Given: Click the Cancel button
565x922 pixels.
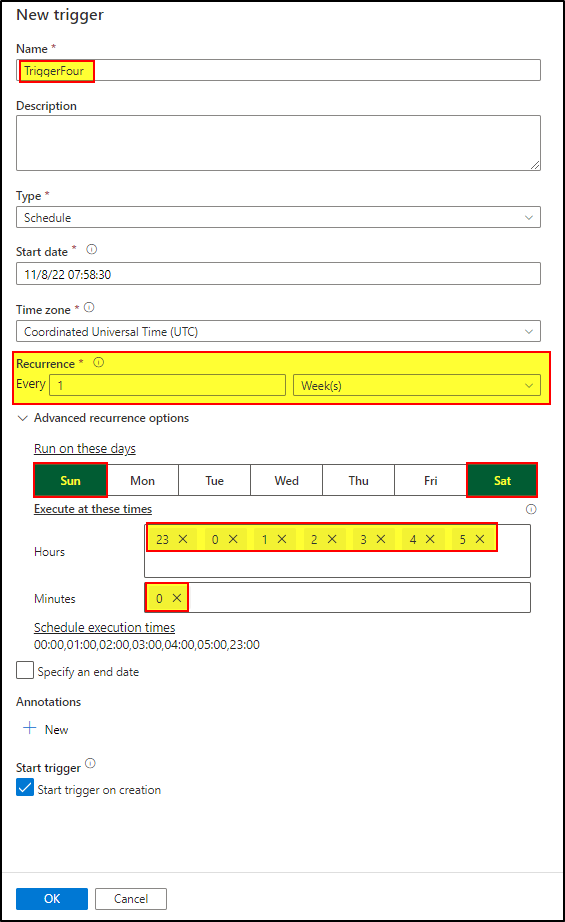Looking at the screenshot, I should [x=131, y=898].
